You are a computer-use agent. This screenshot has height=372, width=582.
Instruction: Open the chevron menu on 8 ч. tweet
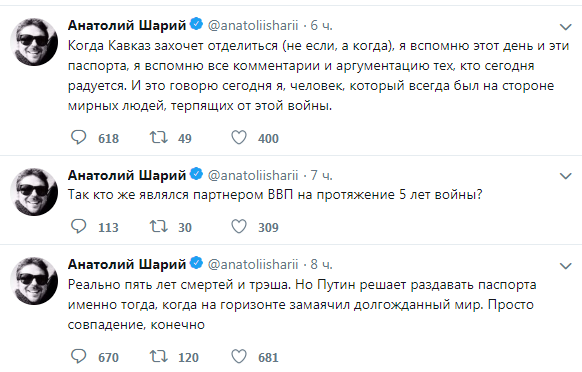point(565,266)
